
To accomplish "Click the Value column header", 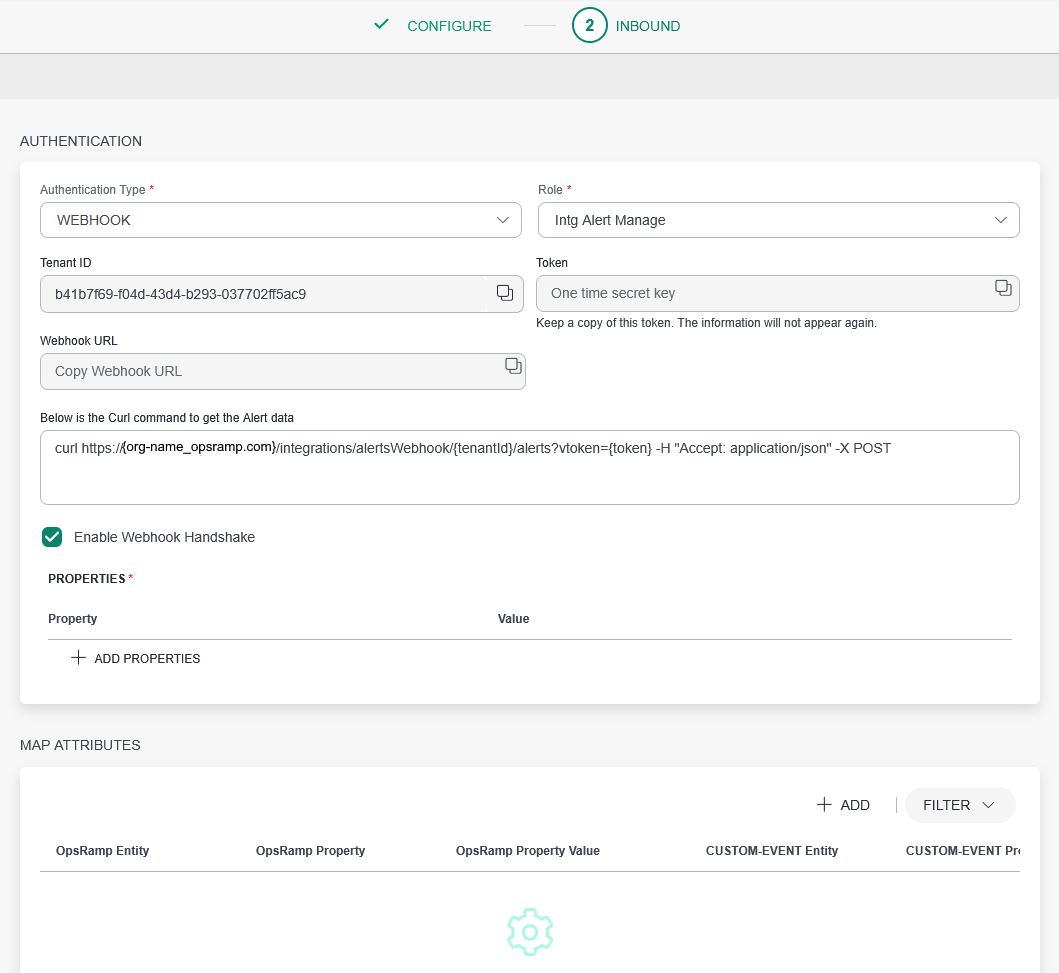I will pos(513,619).
